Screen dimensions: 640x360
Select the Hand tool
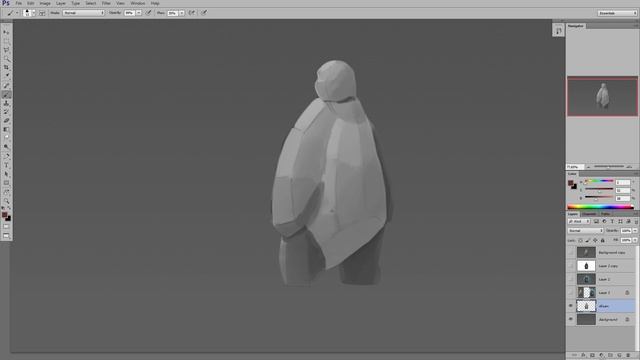[x=6, y=192]
